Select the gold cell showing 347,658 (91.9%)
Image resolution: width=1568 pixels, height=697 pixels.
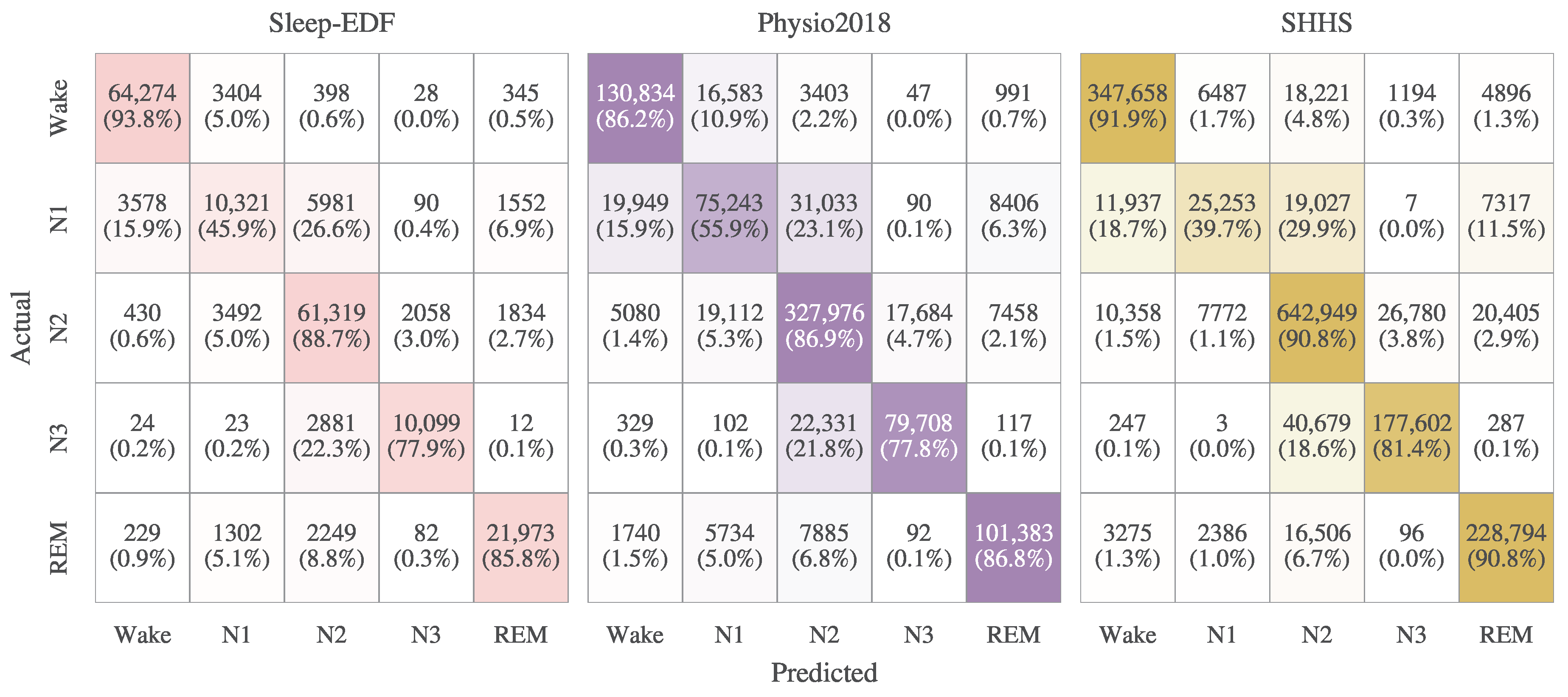tap(1127, 108)
